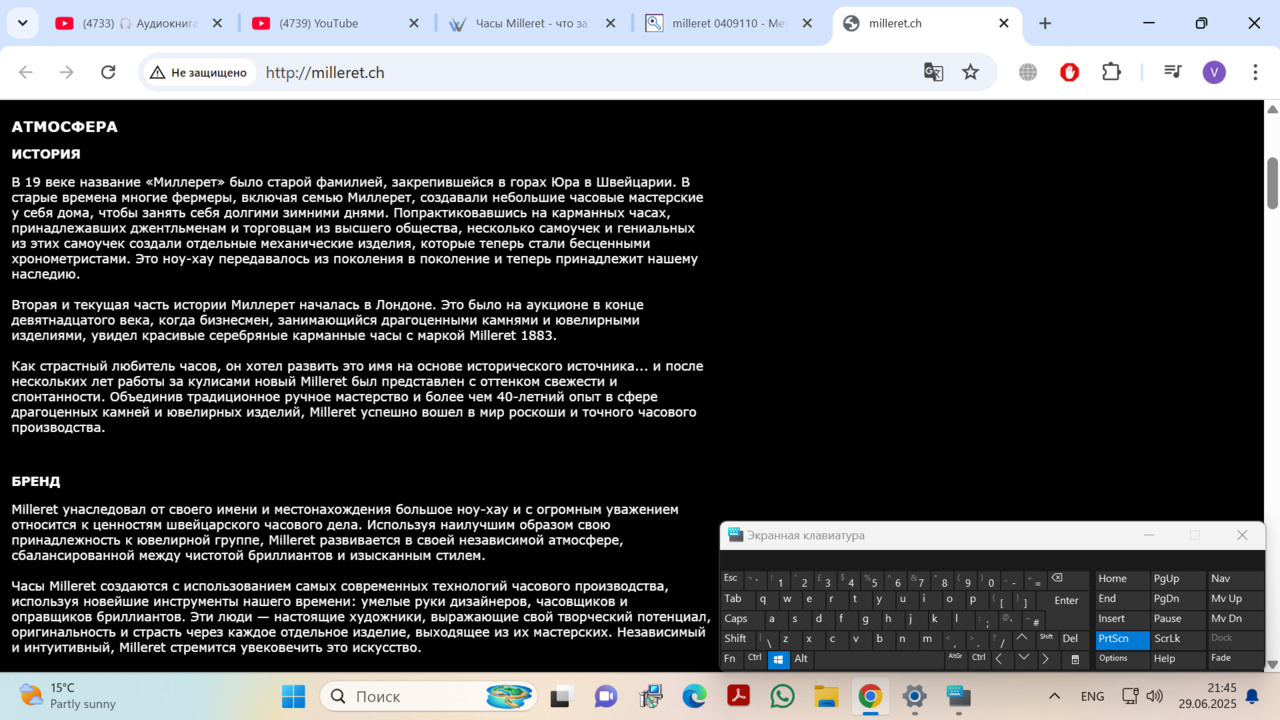The width and height of the screenshot is (1280, 720).
Task: Click the browser forward arrow
Action: 67,72
